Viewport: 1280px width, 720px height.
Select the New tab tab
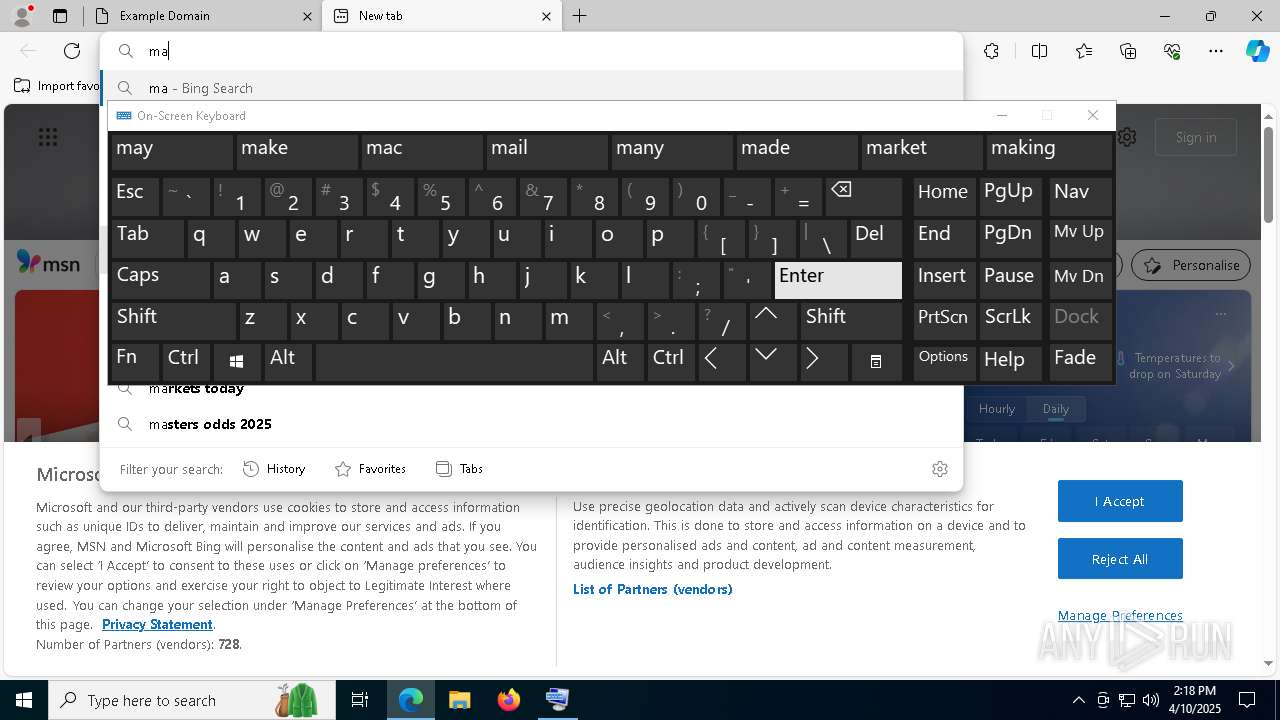442,16
